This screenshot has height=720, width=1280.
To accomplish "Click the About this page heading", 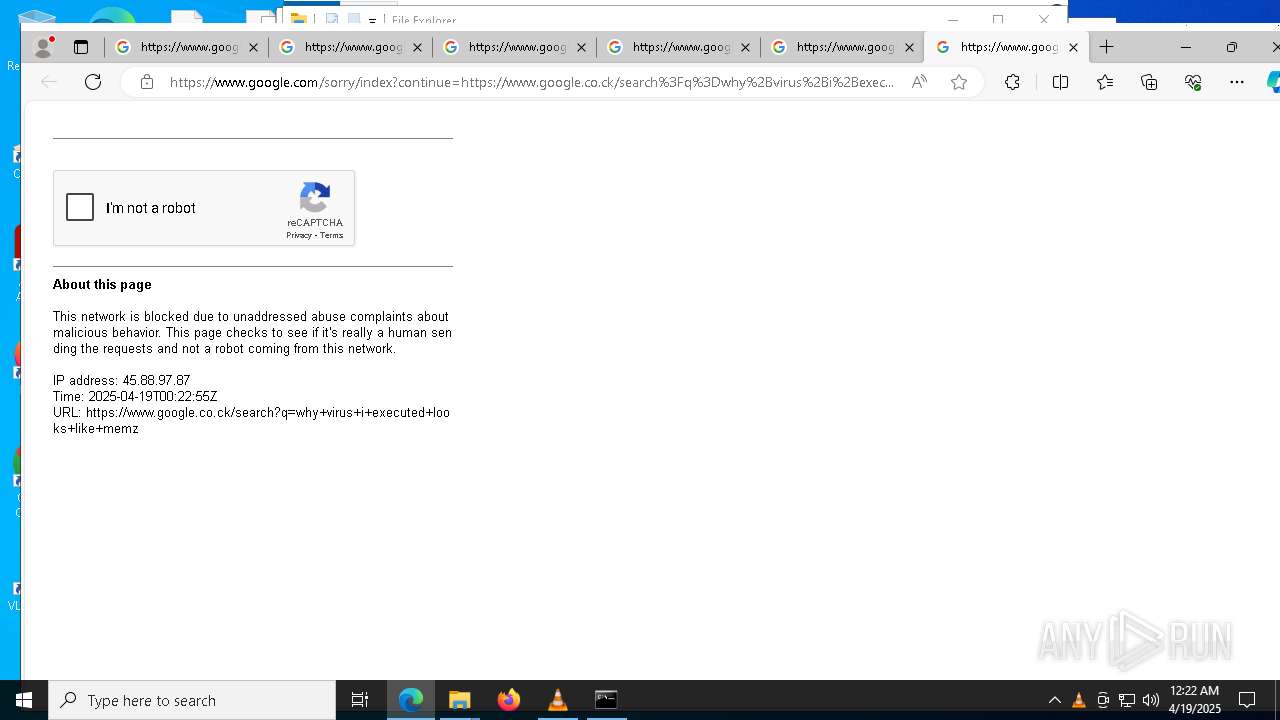I will [102, 284].
